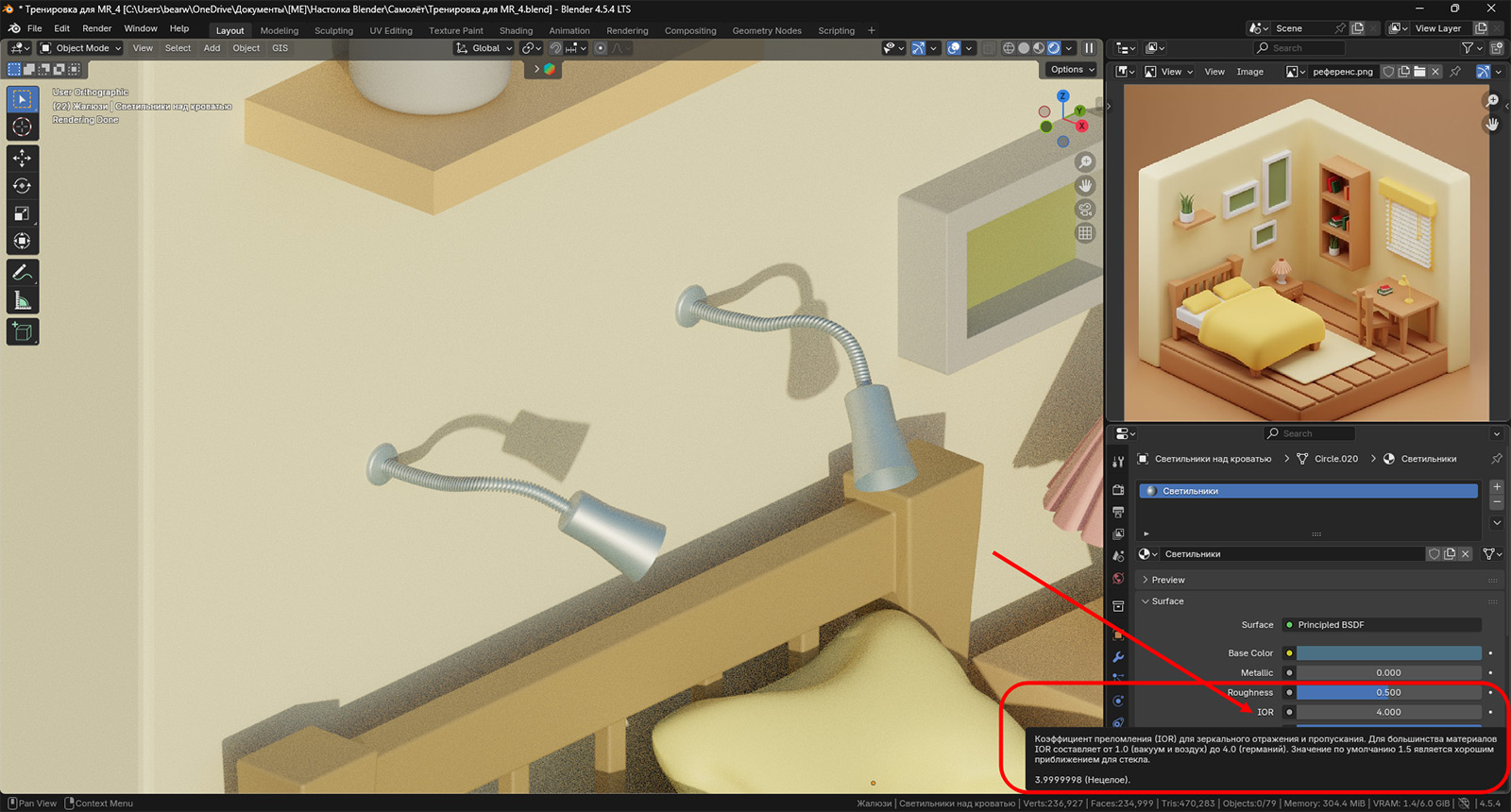Select the 3D Cursor tool
1511x812 pixels.
click(x=22, y=127)
